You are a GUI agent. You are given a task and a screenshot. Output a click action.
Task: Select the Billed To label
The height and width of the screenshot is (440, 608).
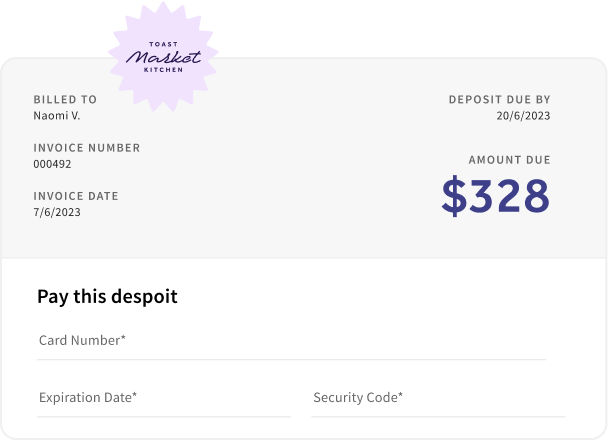point(65,100)
